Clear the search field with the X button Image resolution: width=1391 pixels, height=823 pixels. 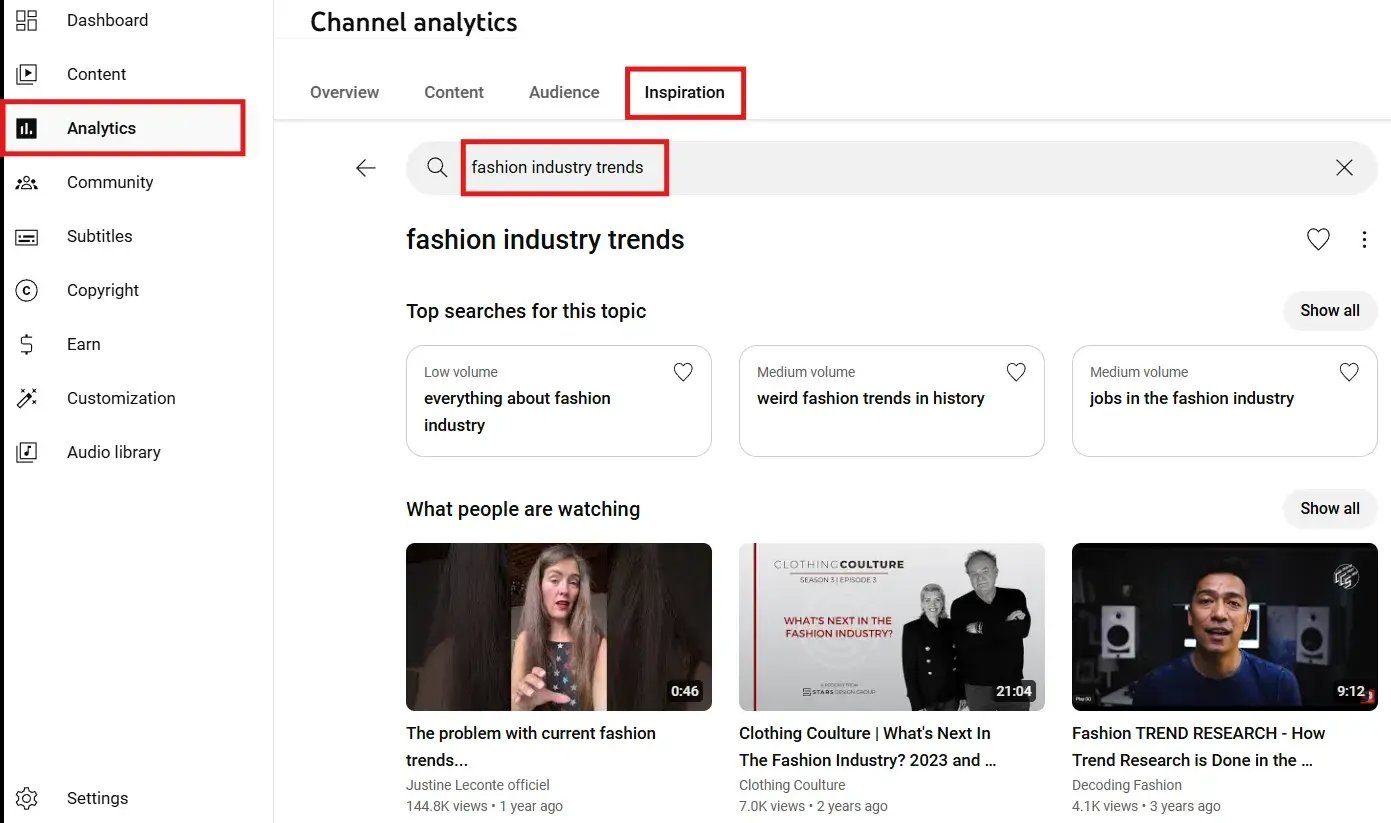[1344, 168]
